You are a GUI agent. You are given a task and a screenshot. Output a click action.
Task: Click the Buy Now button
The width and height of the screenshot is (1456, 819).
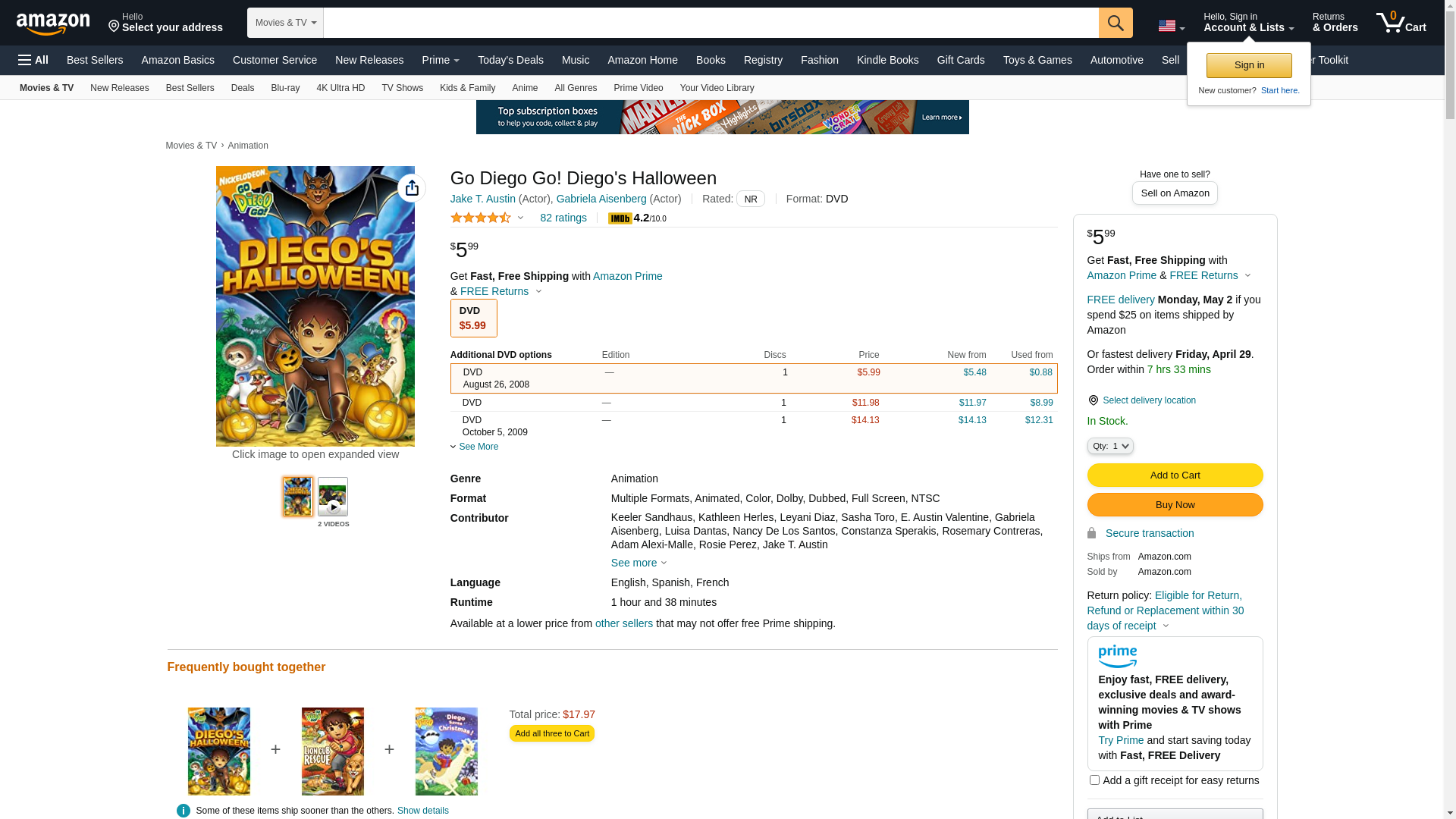pyautogui.click(x=1175, y=504)
